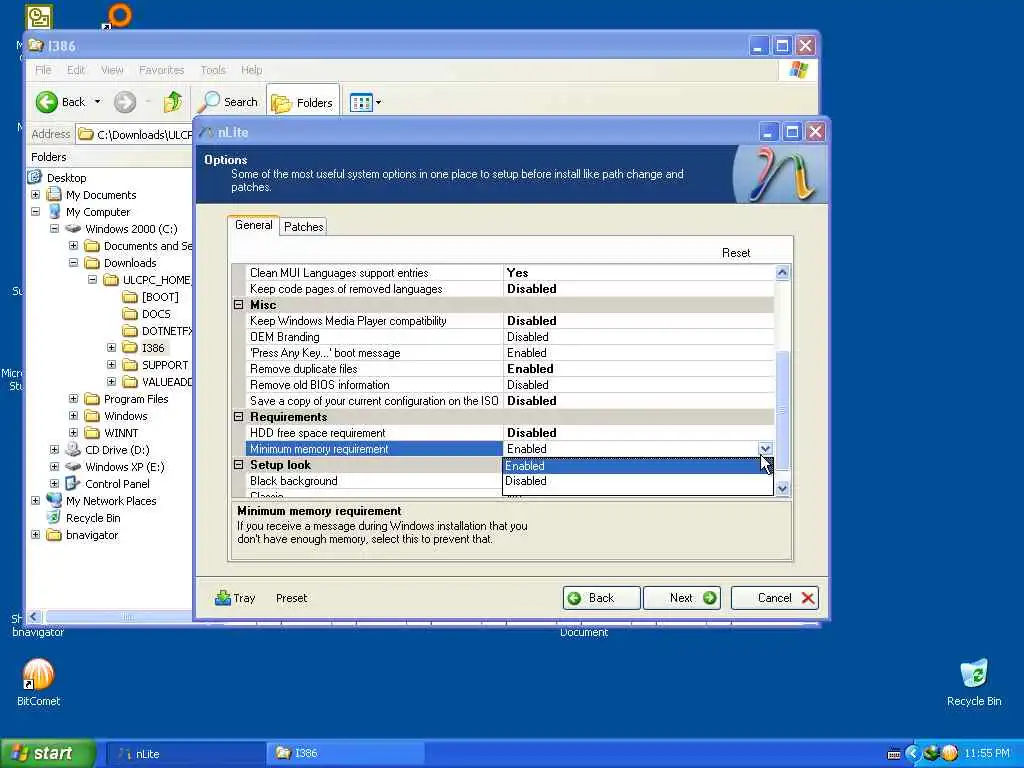Viewport: 1024px width, 768px height.
Task: Click the Address bar path field
Action: (x=135, y=135)
